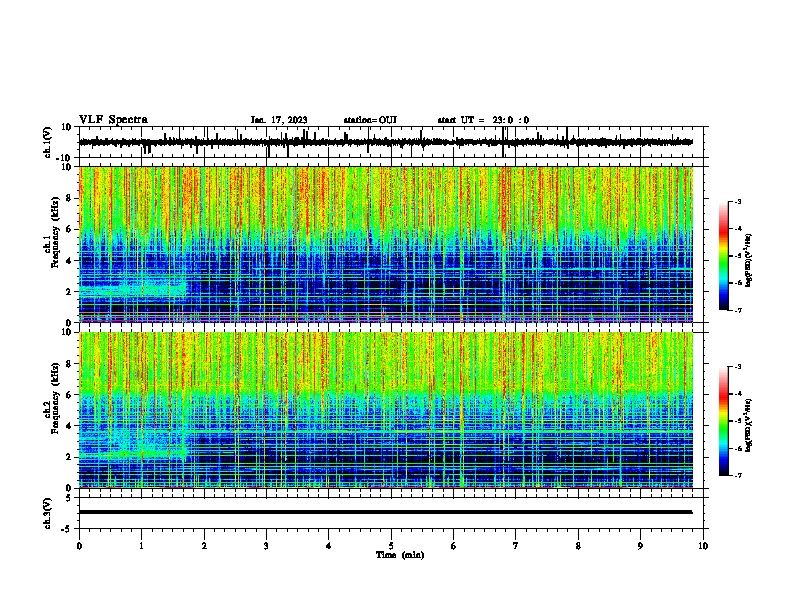Click the "-5" tick on ch.3(V) axis
Screen dimensions: 792x612
coord(67,529)
